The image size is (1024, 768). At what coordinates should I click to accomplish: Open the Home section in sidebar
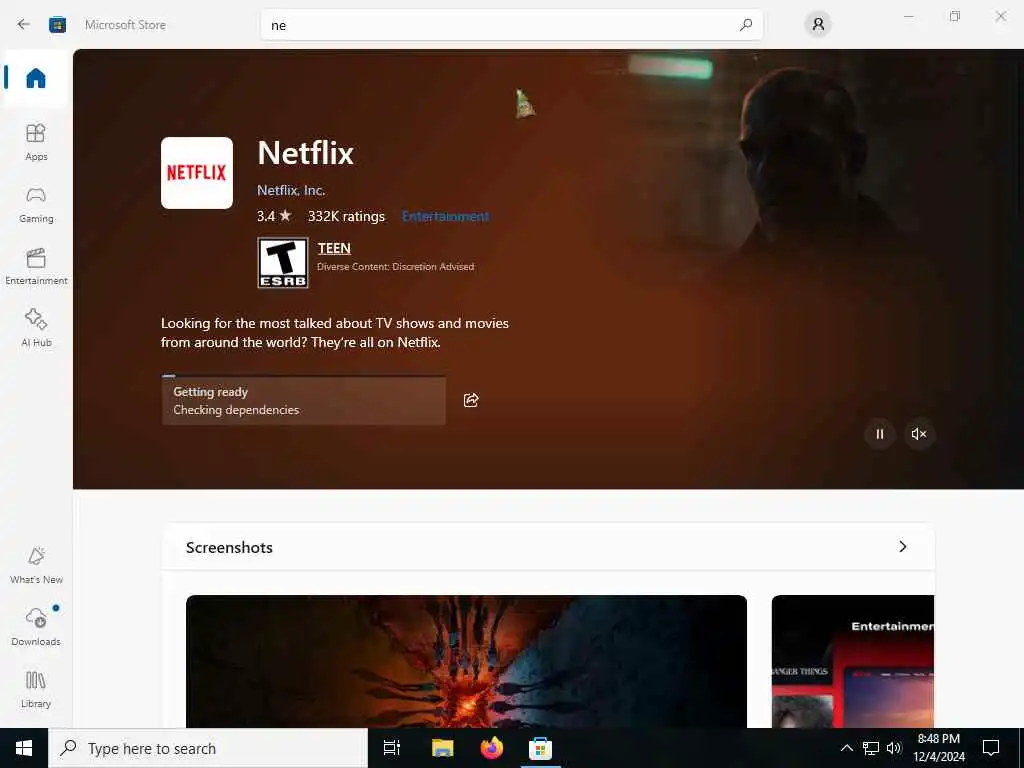pos(36,78)
